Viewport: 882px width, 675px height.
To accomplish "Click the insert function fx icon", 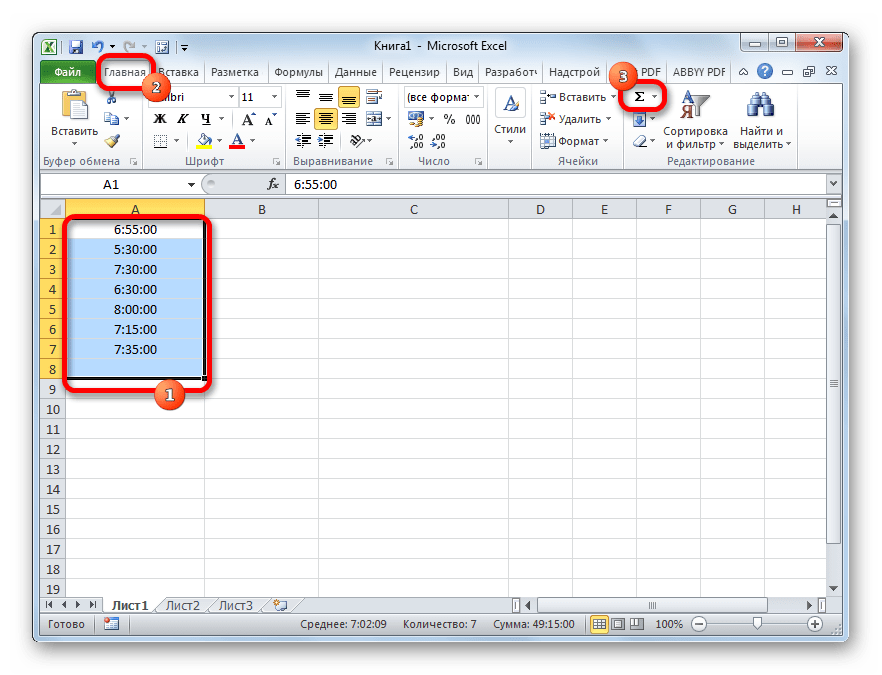I will [x=272, y=185].
